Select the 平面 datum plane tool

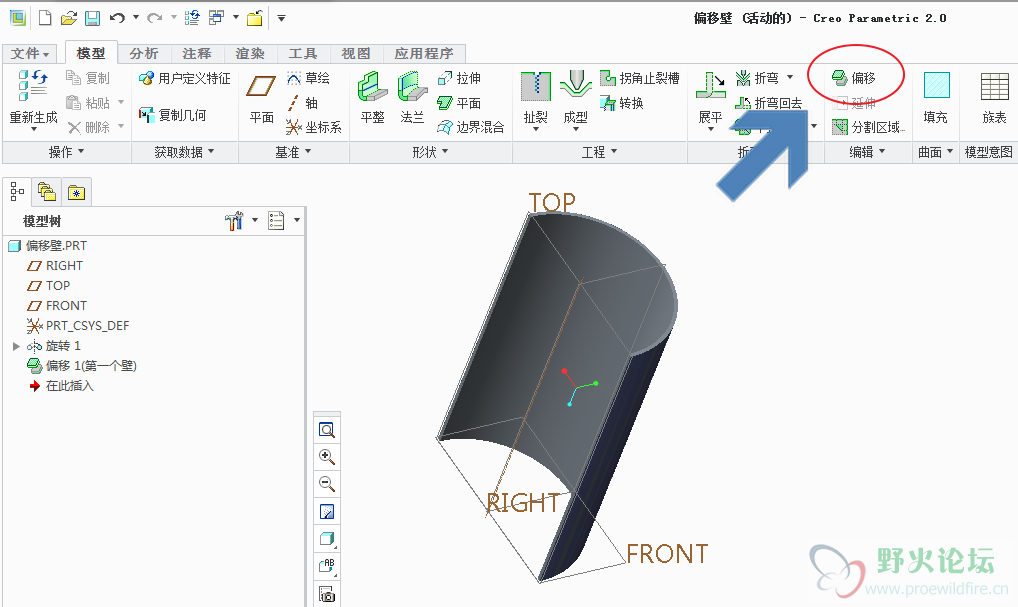(262, 99)
